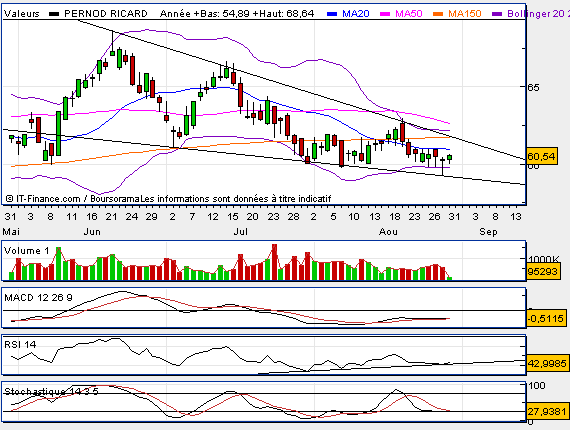Viewport: 570px width, 430px height.
Task: Click the orange MA150 legend color swatch
Action: click(438, 14)
